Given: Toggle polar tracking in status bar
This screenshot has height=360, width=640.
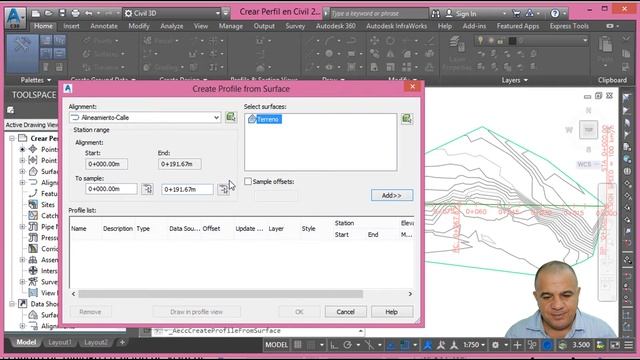Looking at the screenshot, I should tap(347, 345).
